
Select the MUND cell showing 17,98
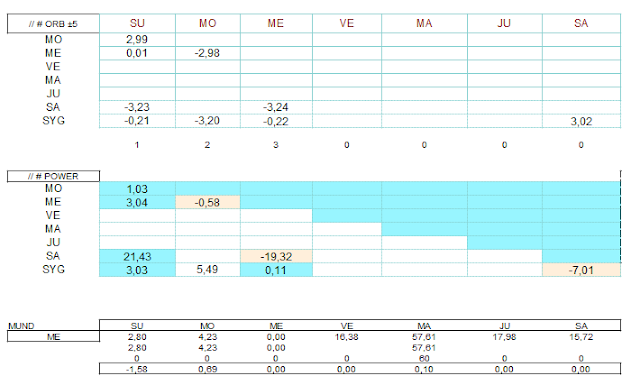[505, 337]
